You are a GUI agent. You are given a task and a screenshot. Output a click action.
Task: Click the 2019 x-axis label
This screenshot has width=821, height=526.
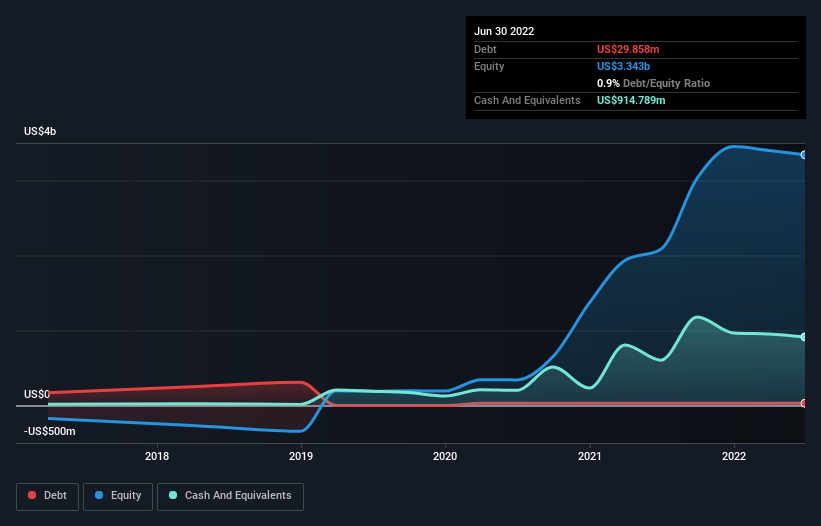301,456
